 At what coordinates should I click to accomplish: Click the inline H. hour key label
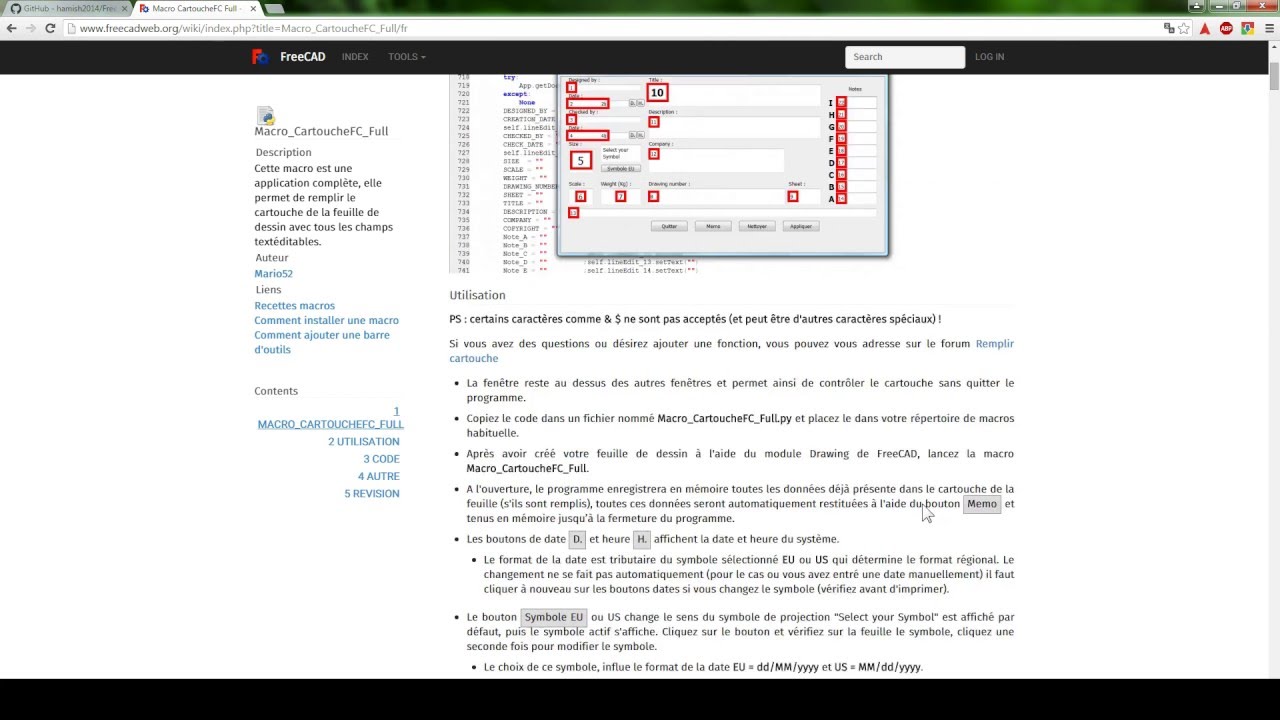coord(642,539)
